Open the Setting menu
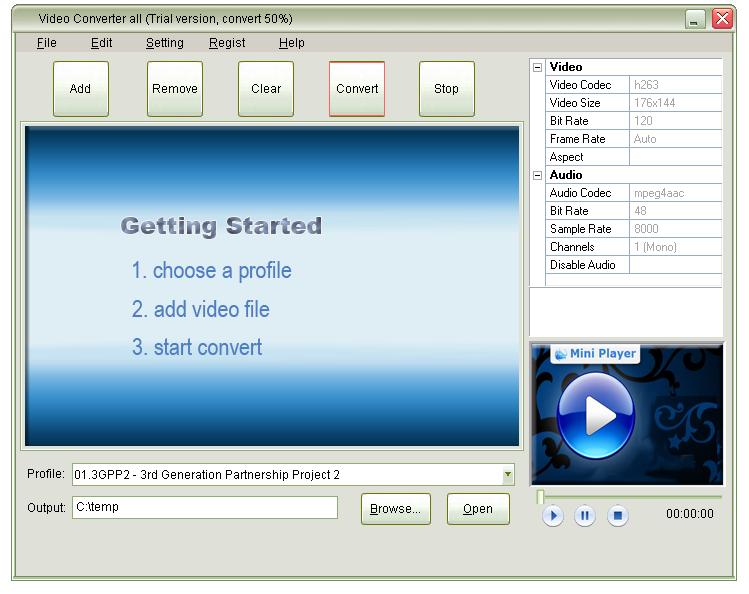 164,43
